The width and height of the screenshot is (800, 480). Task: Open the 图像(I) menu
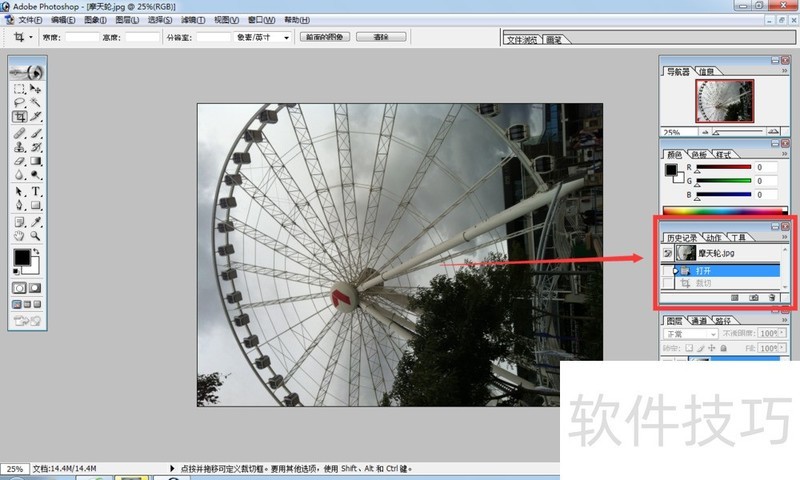point(95,20)
